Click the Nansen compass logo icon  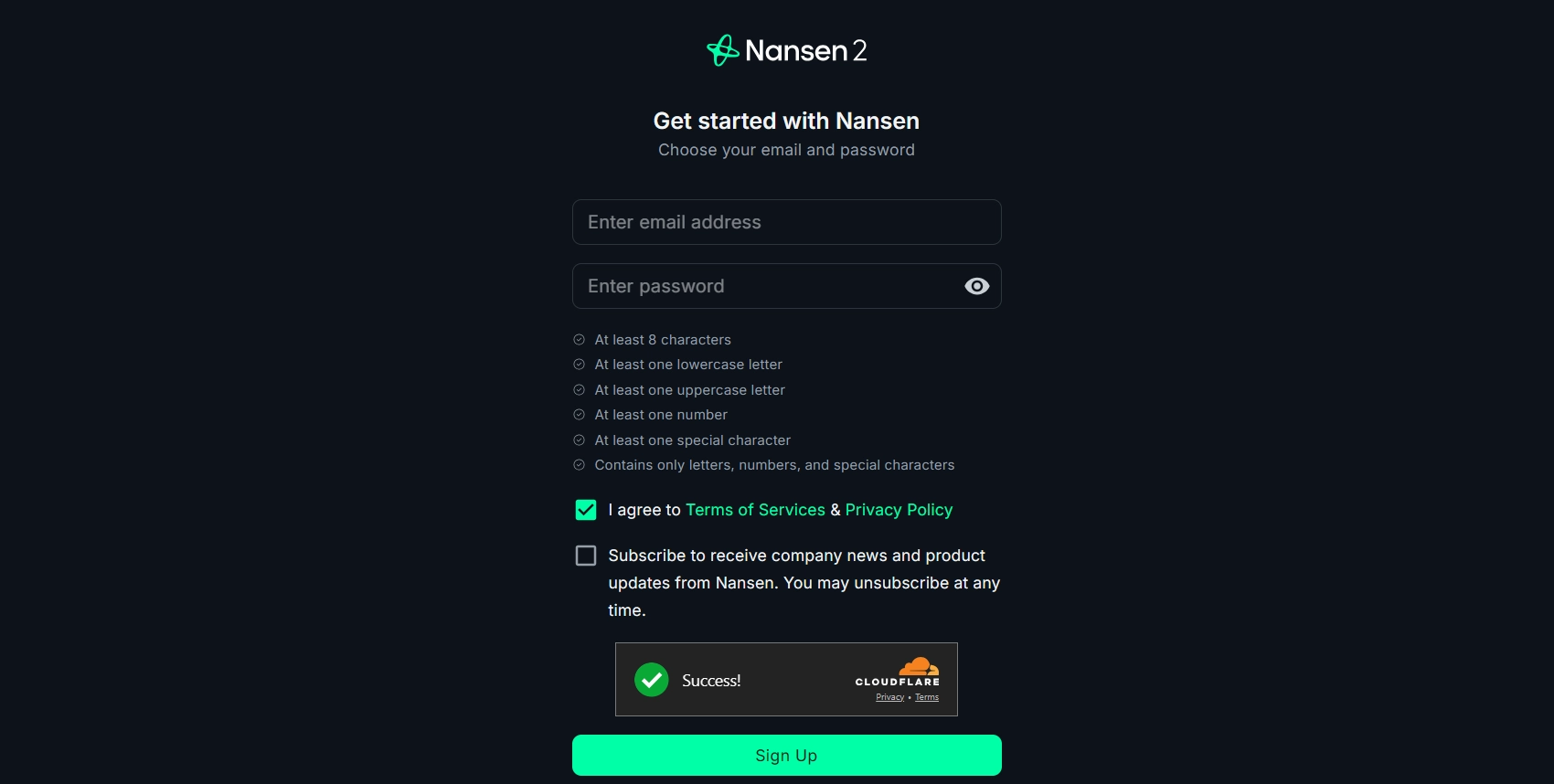click(x=722, y=50)
